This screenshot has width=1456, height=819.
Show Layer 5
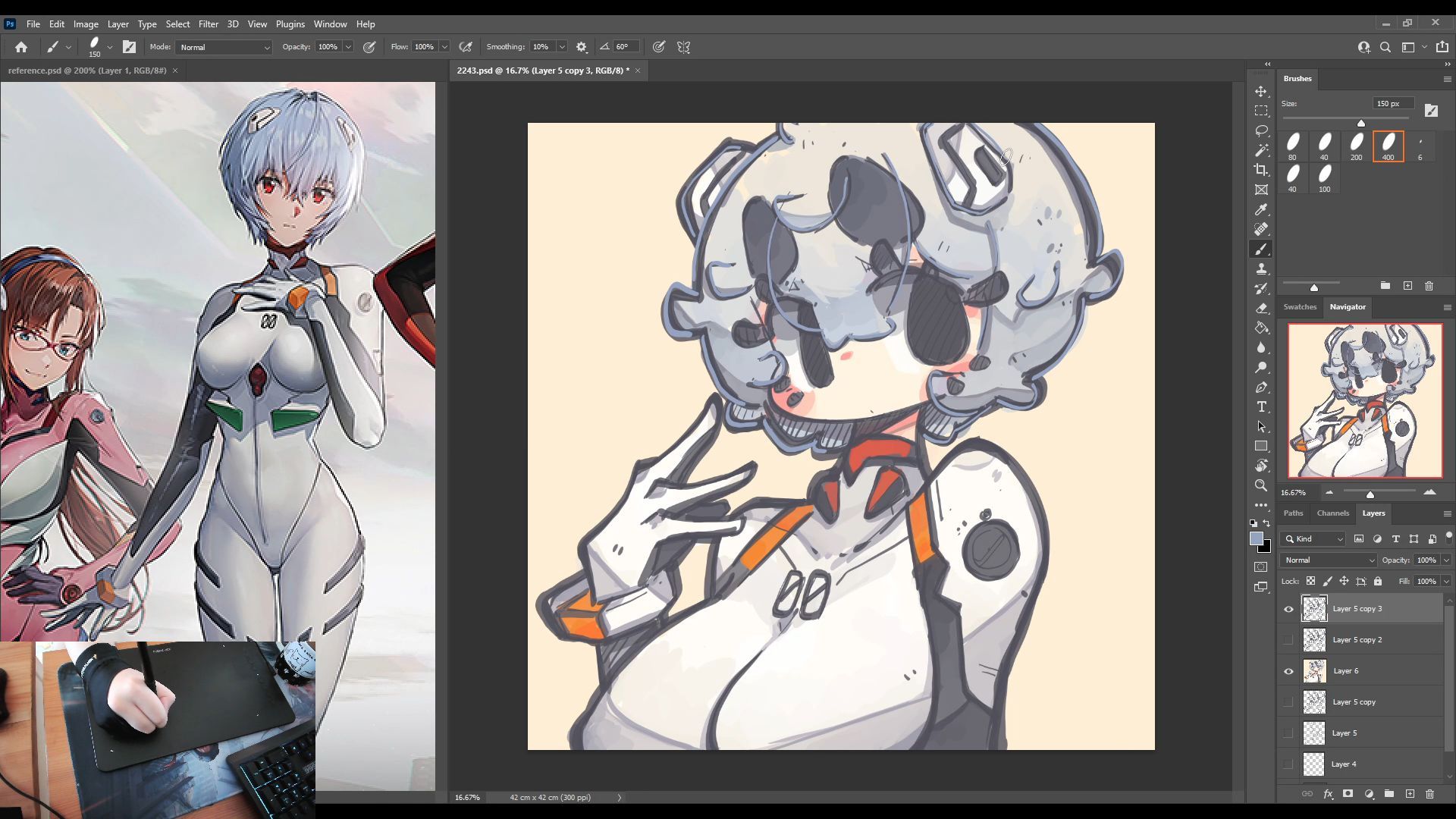point(1288,733)
